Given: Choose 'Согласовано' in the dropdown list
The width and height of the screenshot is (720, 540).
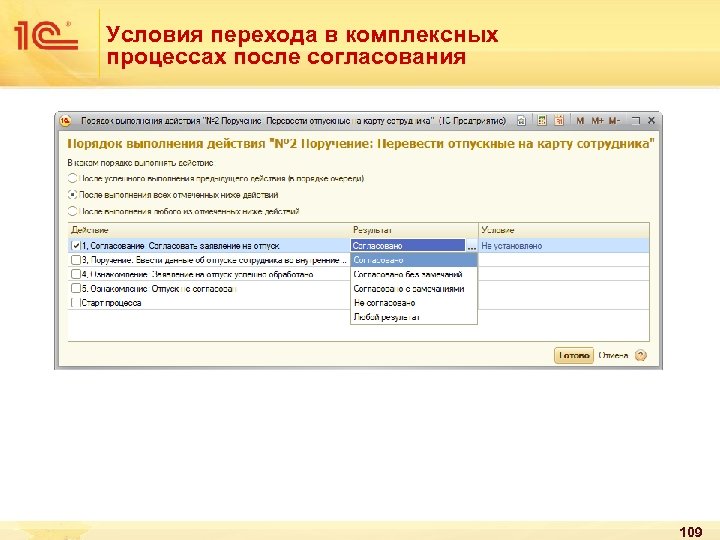Looking at the screenshot, I should (414, 260).
